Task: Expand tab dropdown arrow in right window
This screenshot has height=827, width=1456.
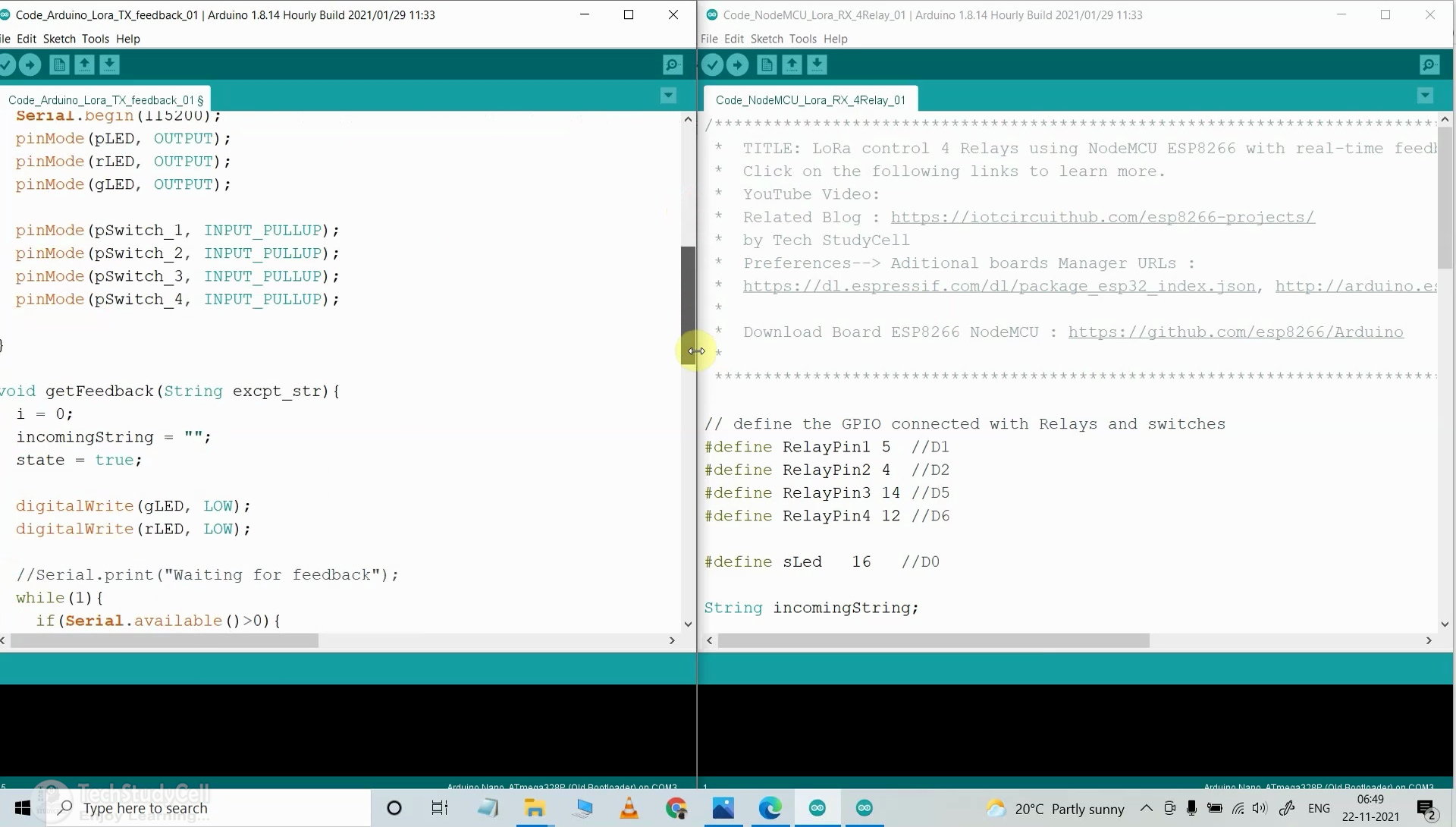Action: tap(1425, 96)
